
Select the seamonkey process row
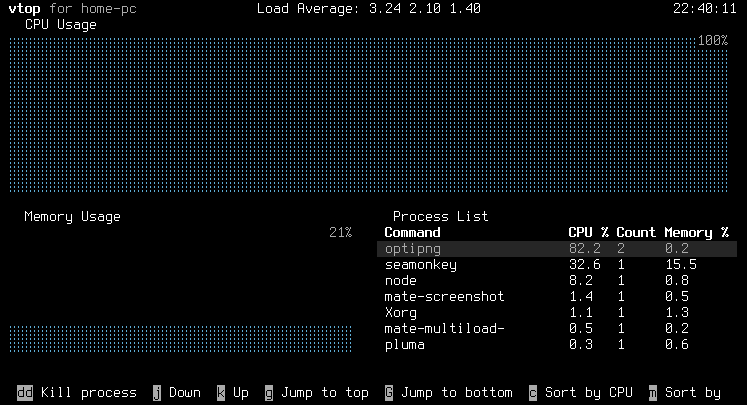pyautogui.click(x=557, y=265)
